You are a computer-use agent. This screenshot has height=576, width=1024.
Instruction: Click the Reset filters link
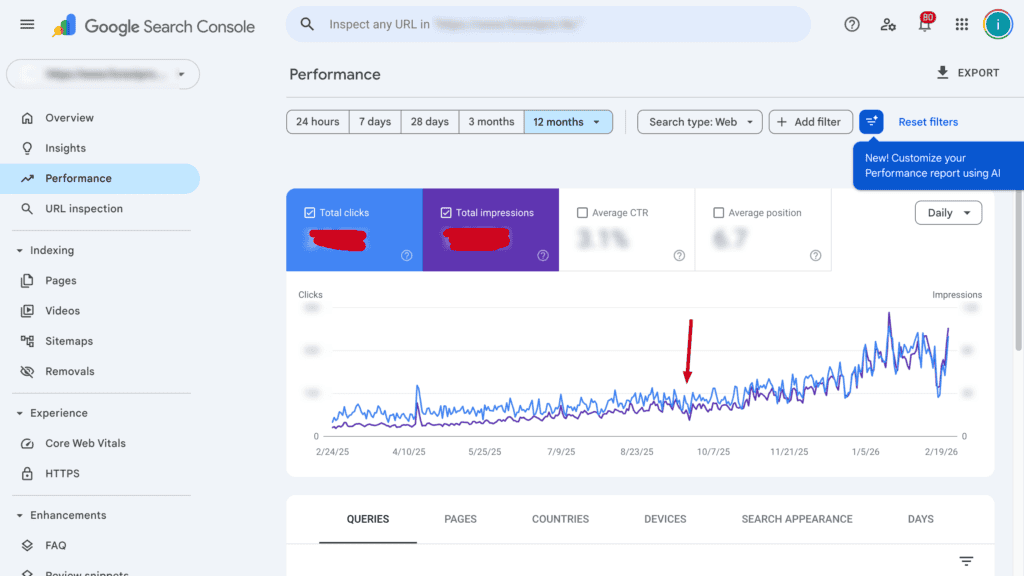coord(928,122)
